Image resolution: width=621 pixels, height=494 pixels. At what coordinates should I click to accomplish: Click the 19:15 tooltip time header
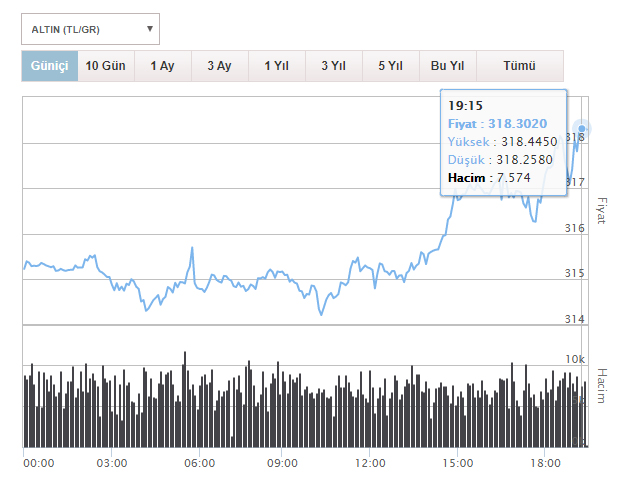[465, 106]
